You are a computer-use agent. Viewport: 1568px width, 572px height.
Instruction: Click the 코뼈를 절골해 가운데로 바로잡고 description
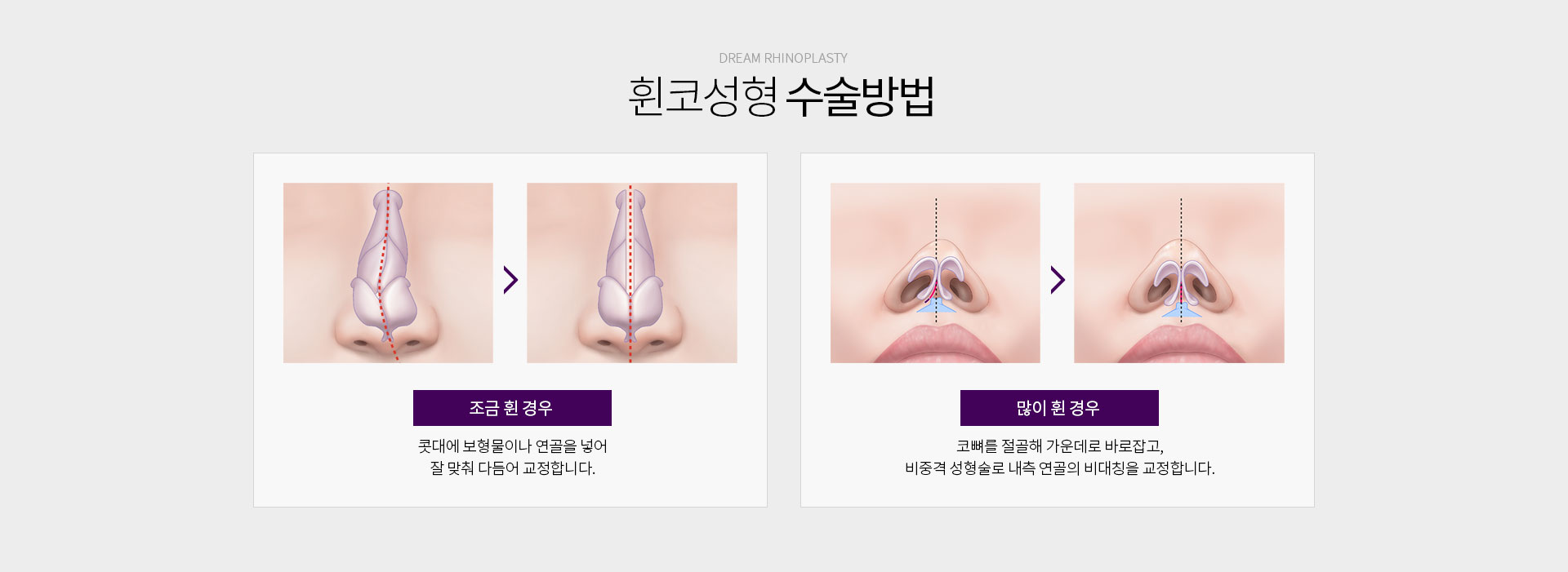[1060, 446]
